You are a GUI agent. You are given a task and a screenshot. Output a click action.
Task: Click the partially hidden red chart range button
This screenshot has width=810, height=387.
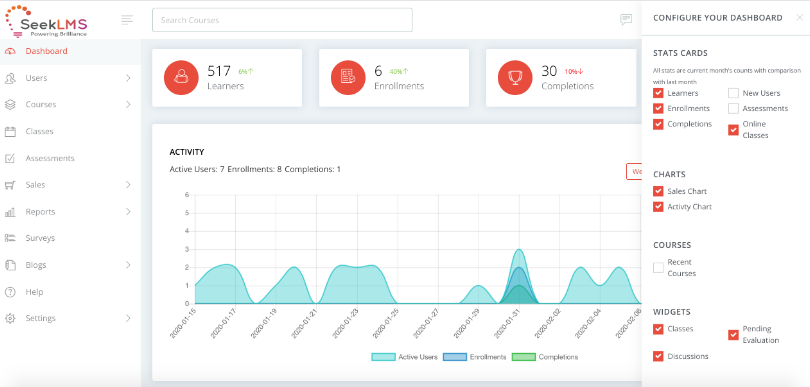(x=634, y=172)
